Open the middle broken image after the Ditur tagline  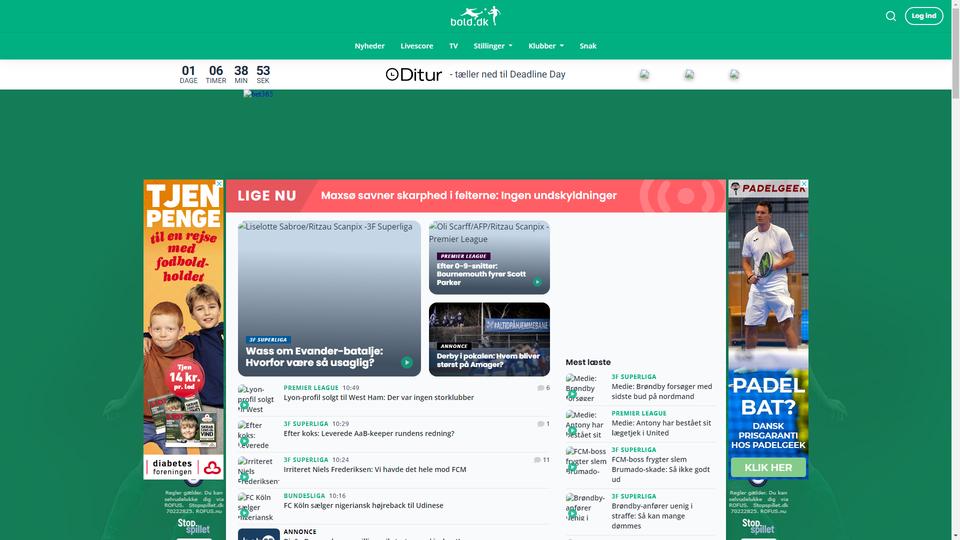(689, 75)
